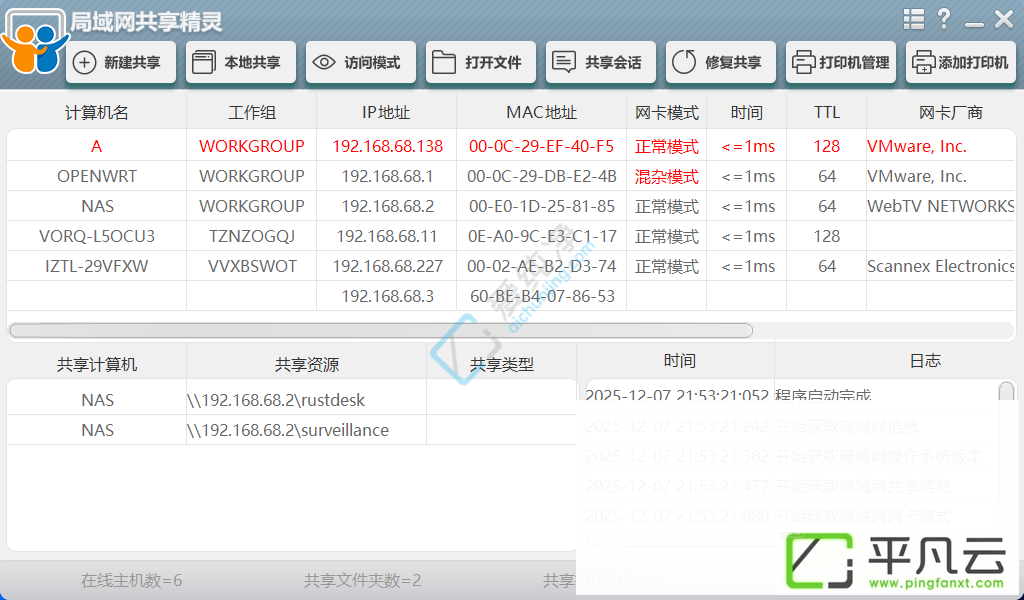Click the TTL column header
Viewport: 1024px width, 600px height.
click(x=826, y=112)
